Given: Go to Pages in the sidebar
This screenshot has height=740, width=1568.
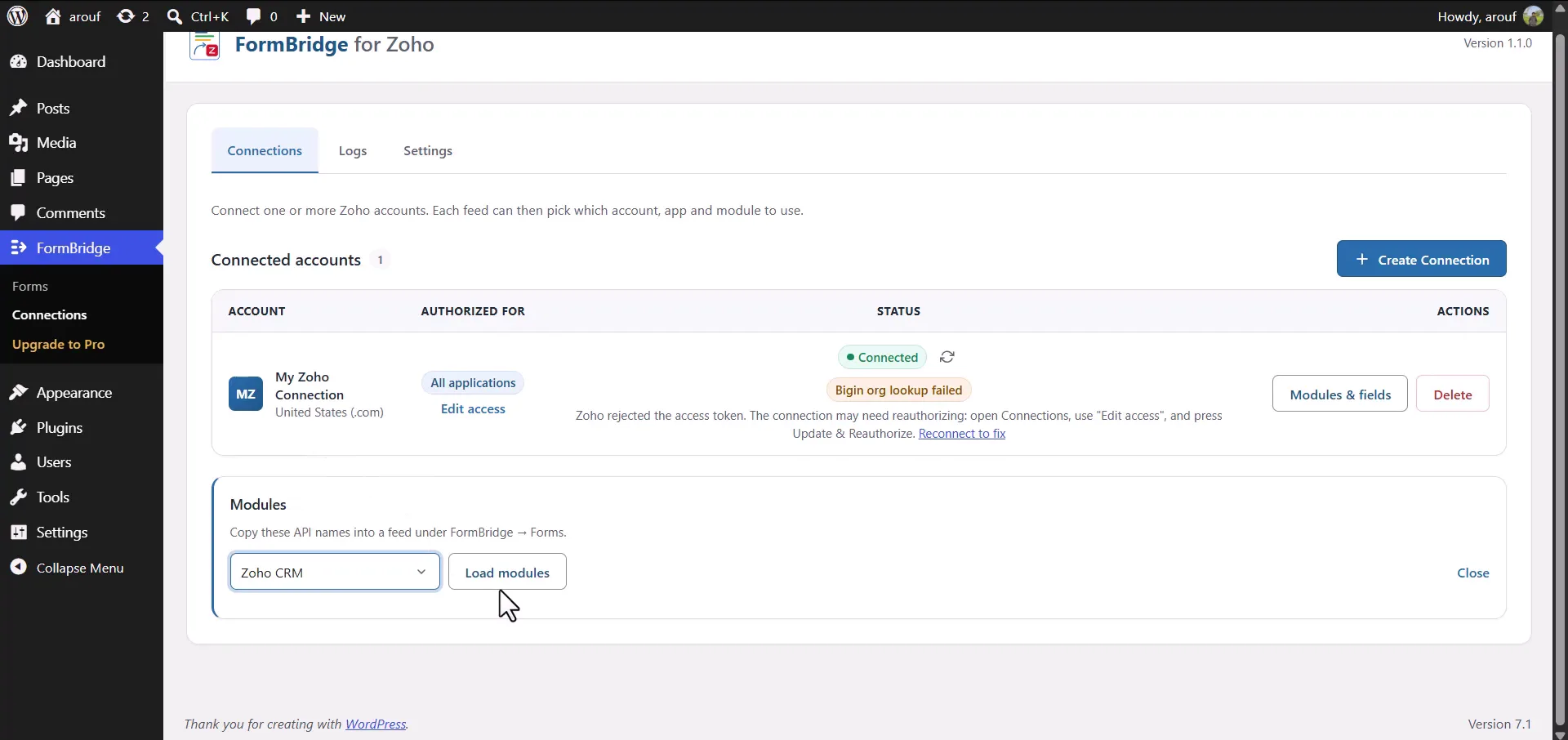Looking at the screenshot, I should [82, 178].
